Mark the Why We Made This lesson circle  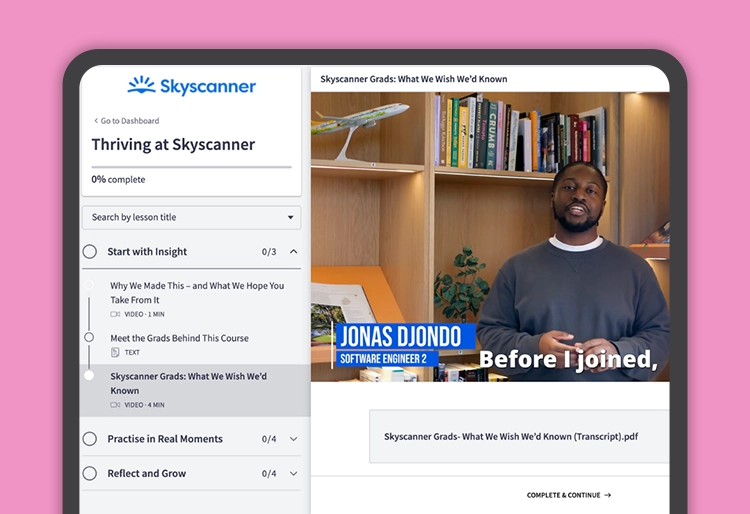point(89,285)
